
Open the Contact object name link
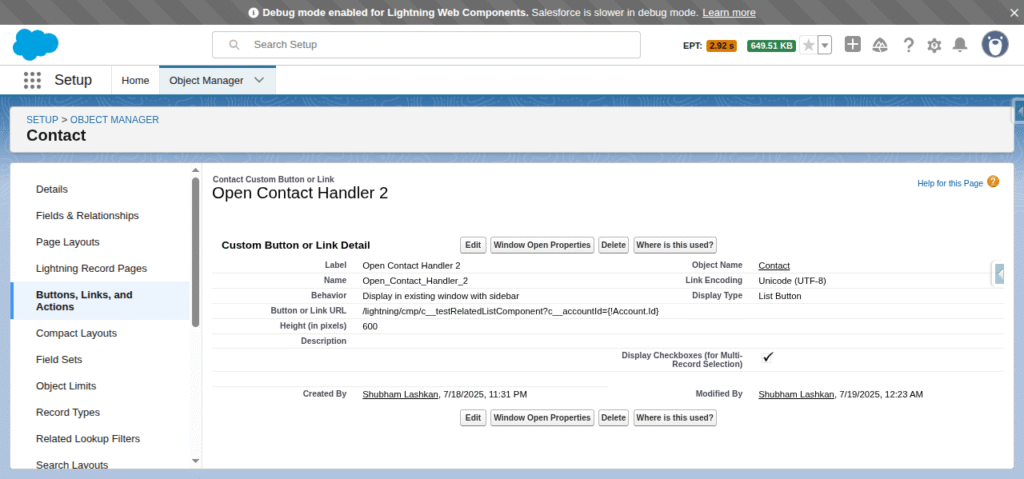pyautogui.click(x=774, y=265)
